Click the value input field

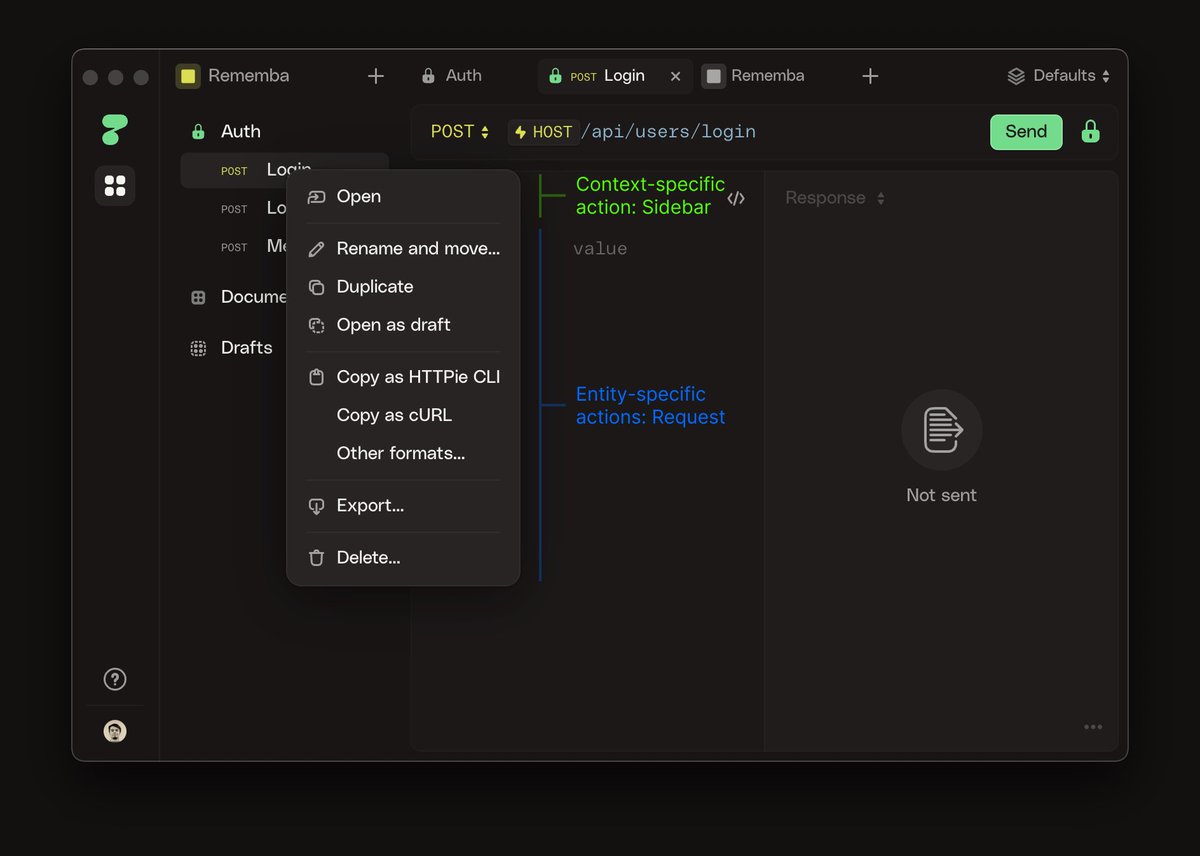[x=600, y=249]
